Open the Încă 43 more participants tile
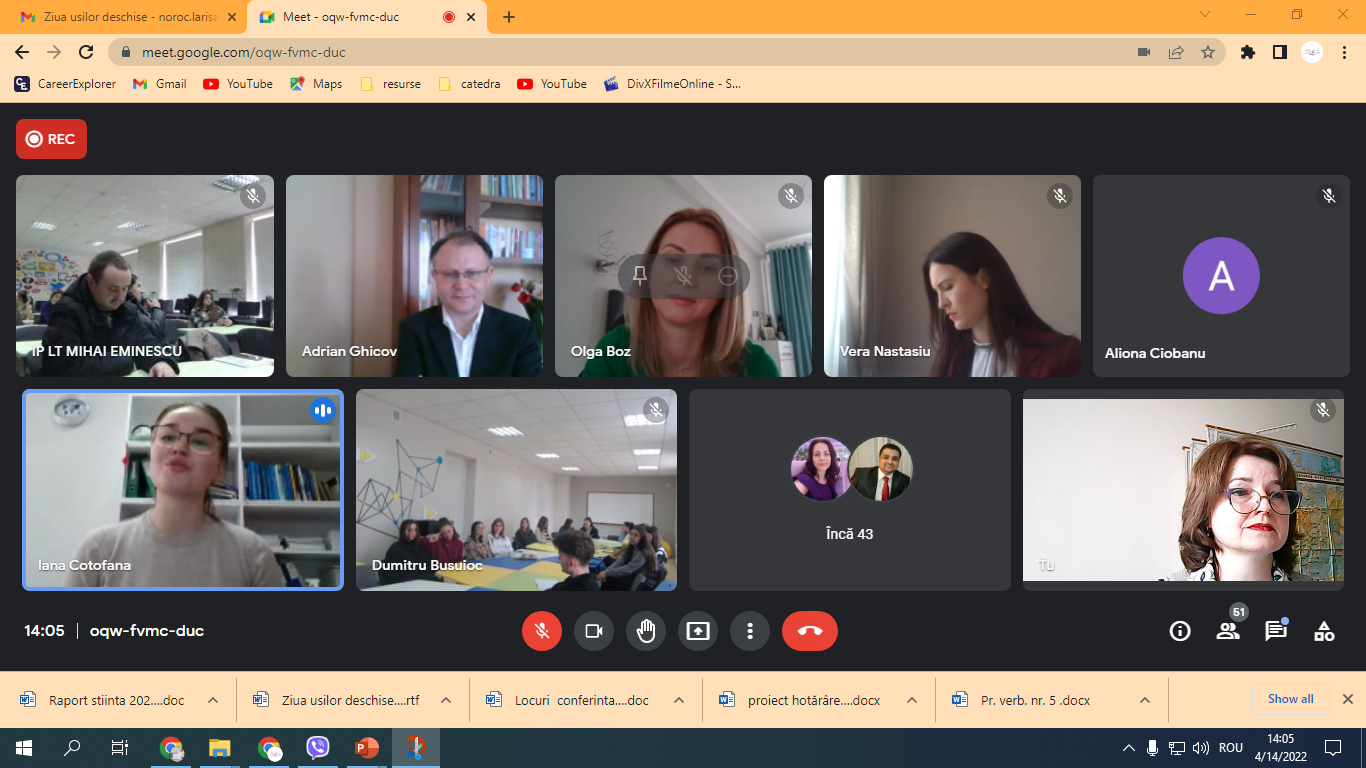Image resolution: width=1366 pixels, height=768 pixels. point(850,490)
